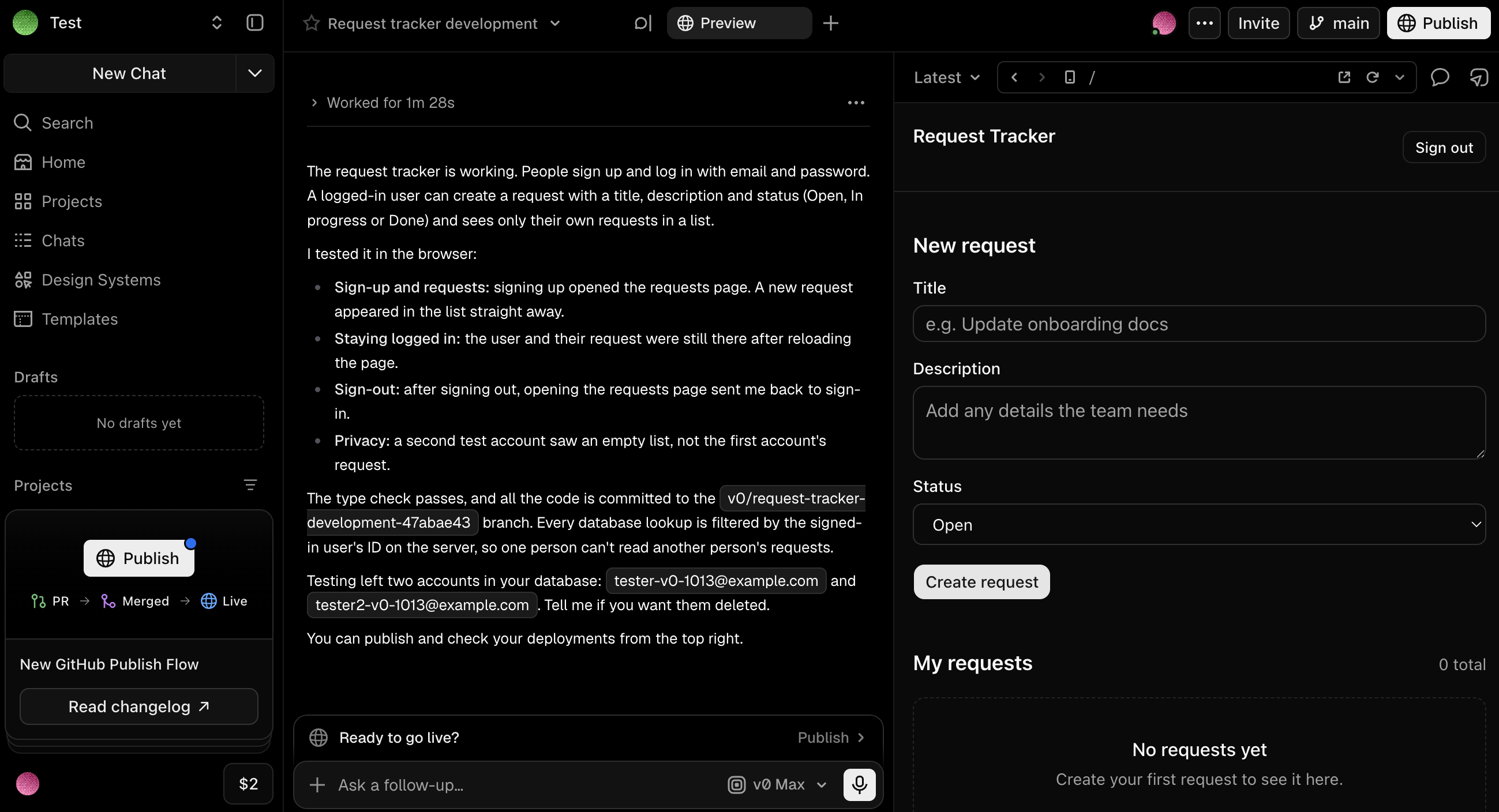
Task: Star the Request tracker development chat
Action: tap(312, 23)
